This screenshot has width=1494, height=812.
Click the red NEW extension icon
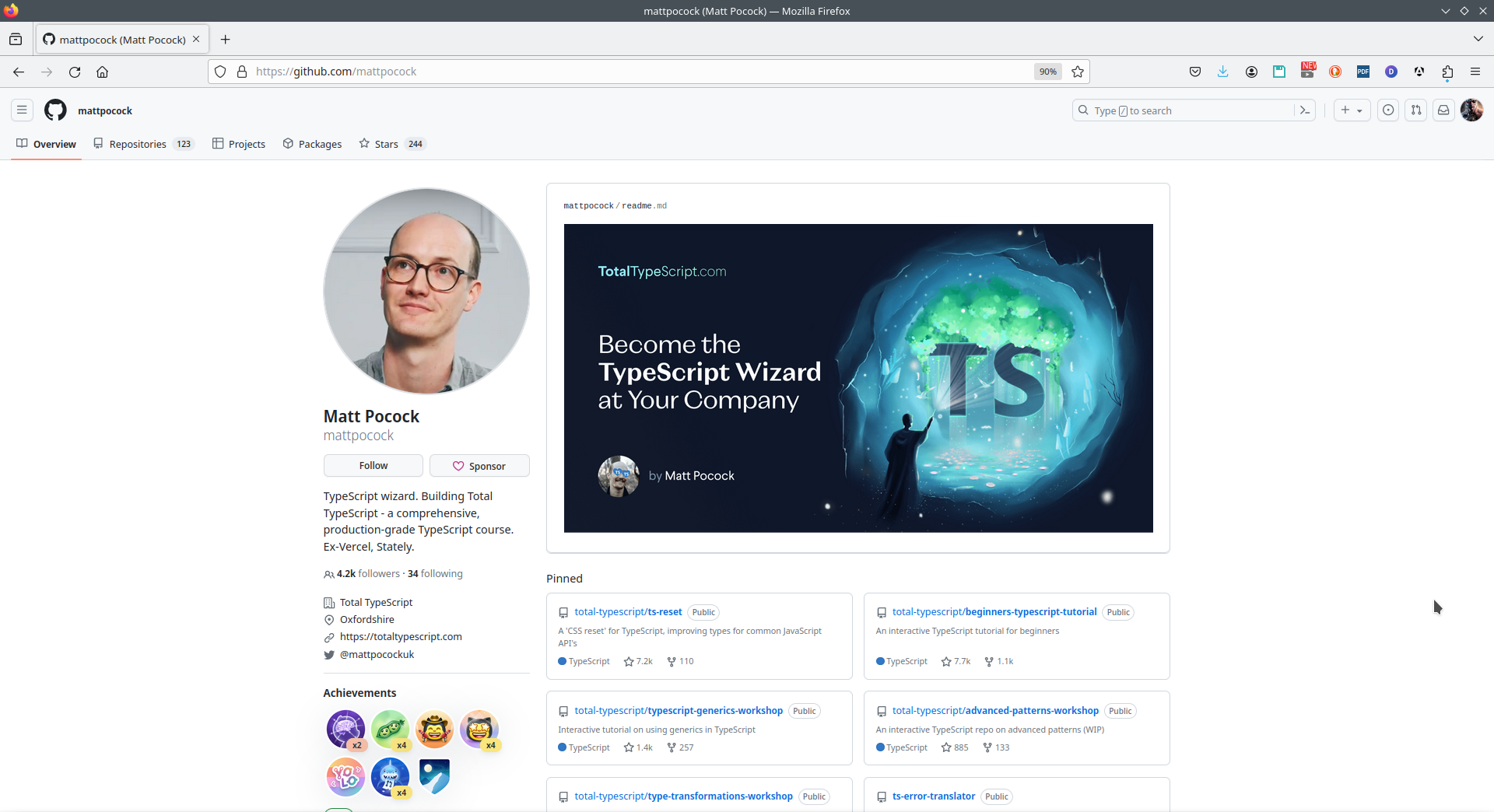1307,71
